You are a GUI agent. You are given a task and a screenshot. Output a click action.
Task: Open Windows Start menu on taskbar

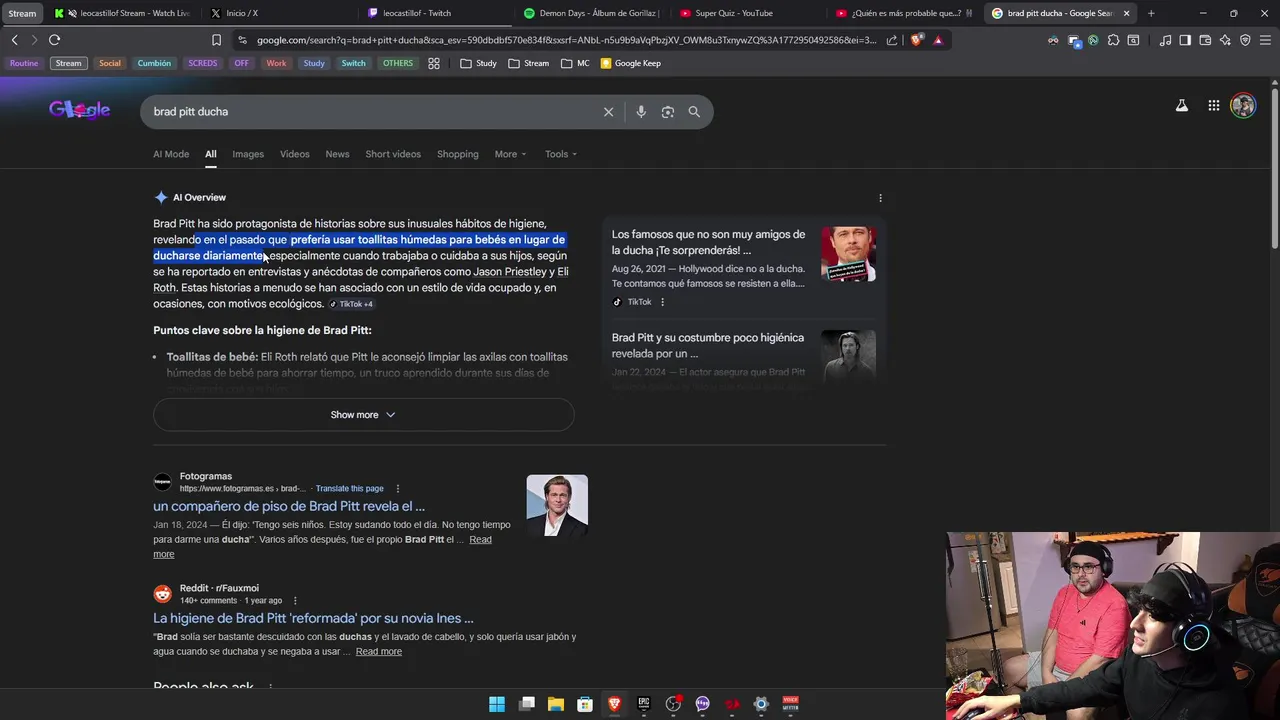click(497, 704)
